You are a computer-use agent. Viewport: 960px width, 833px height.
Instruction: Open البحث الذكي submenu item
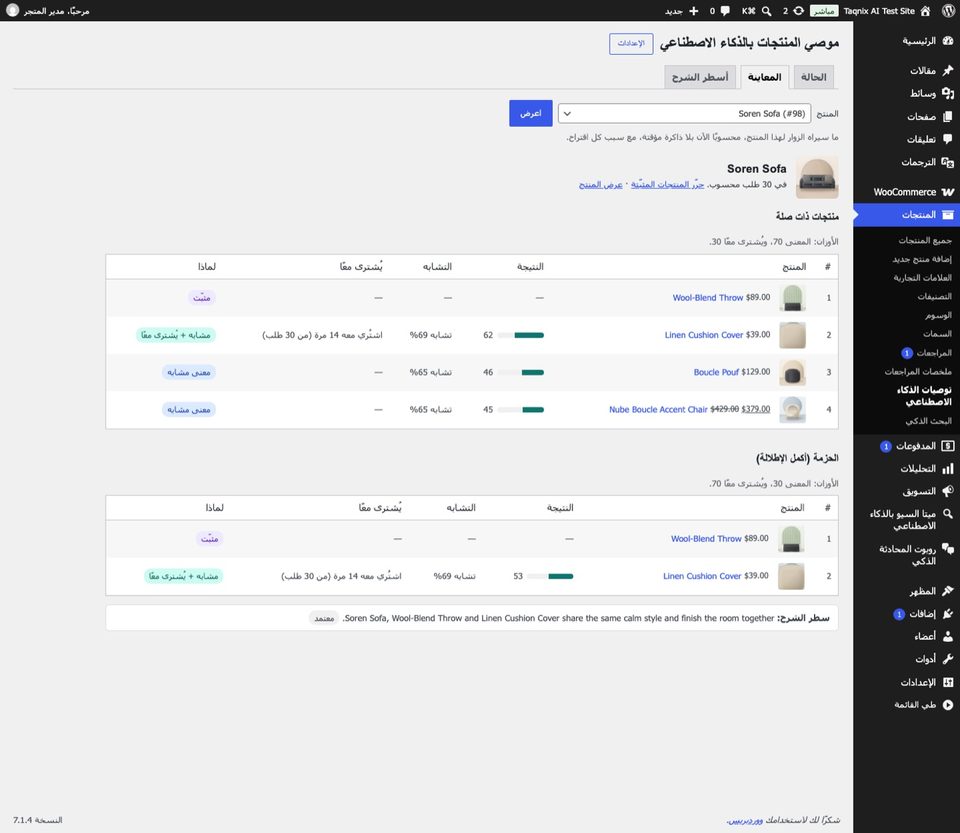click(x=929, y=421)
